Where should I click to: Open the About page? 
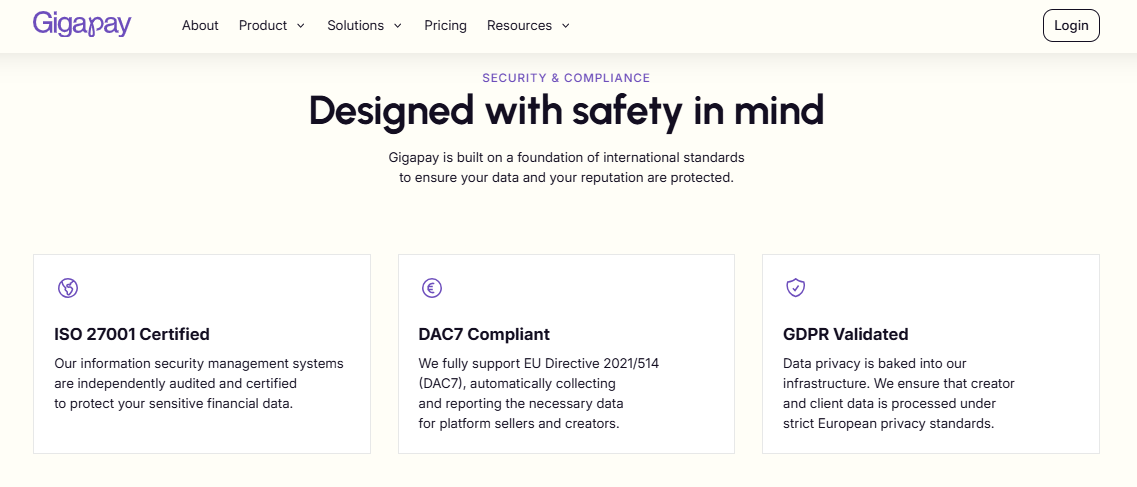pos(200,25)
